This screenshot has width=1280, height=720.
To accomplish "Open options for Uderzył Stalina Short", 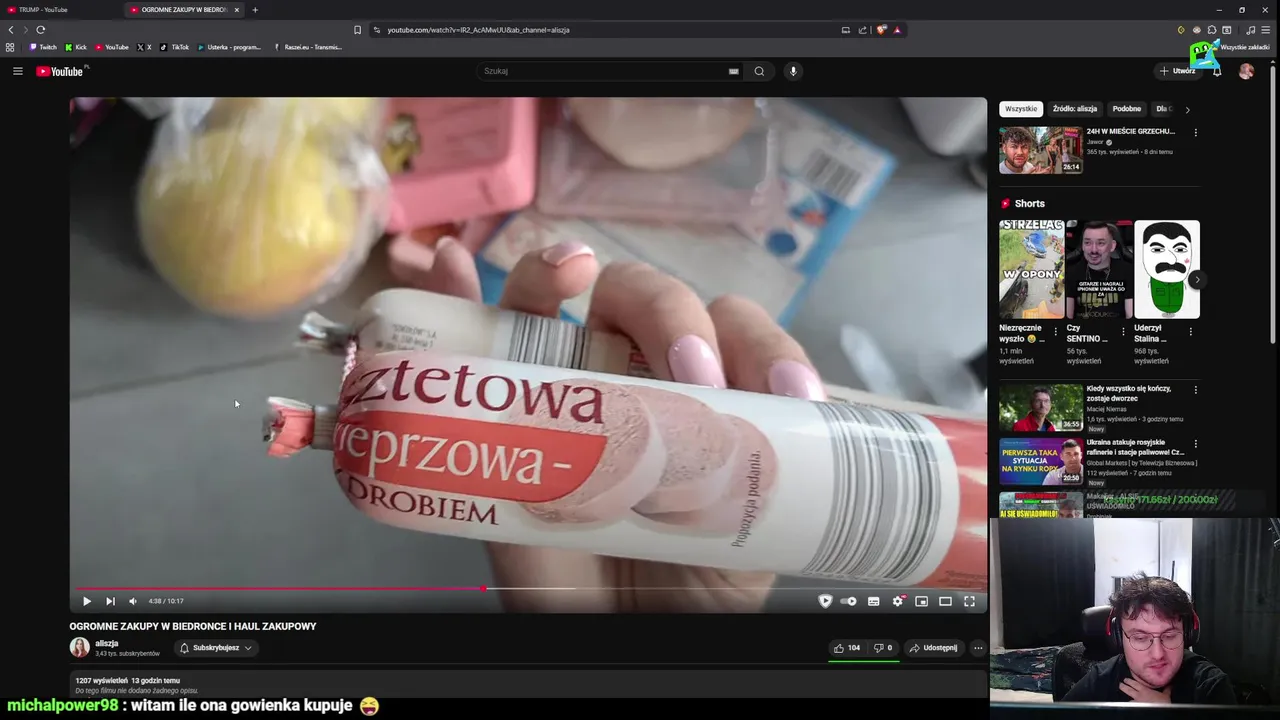I will click(1190, 332).
